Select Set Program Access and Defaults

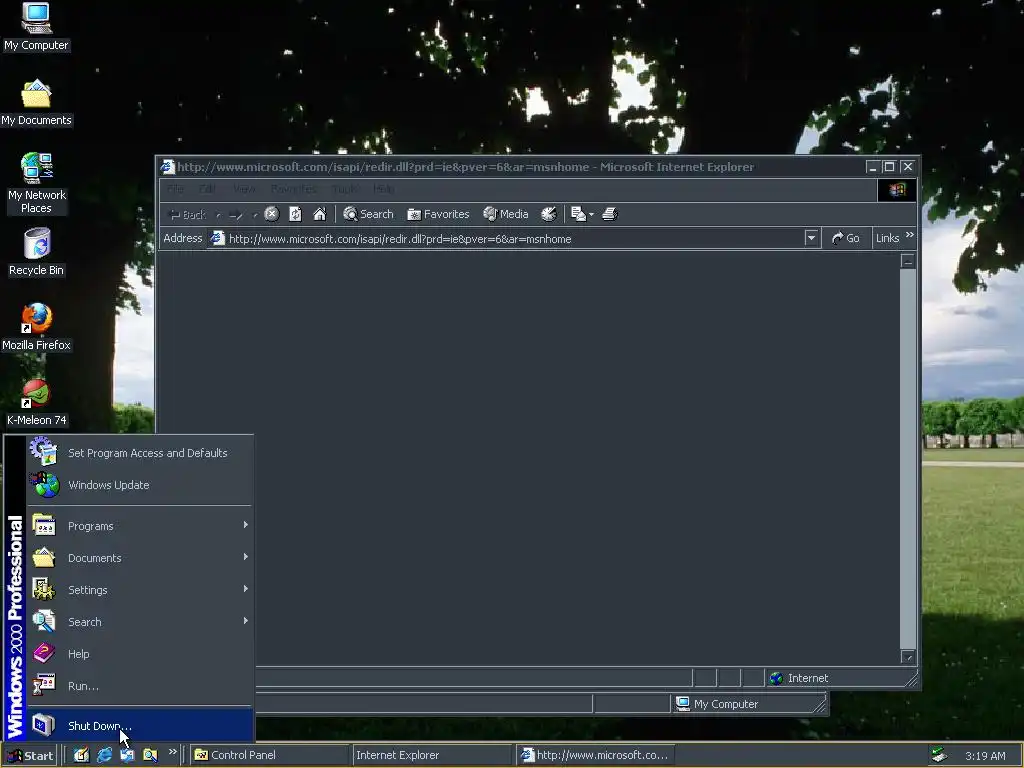[x=140, y=453]
